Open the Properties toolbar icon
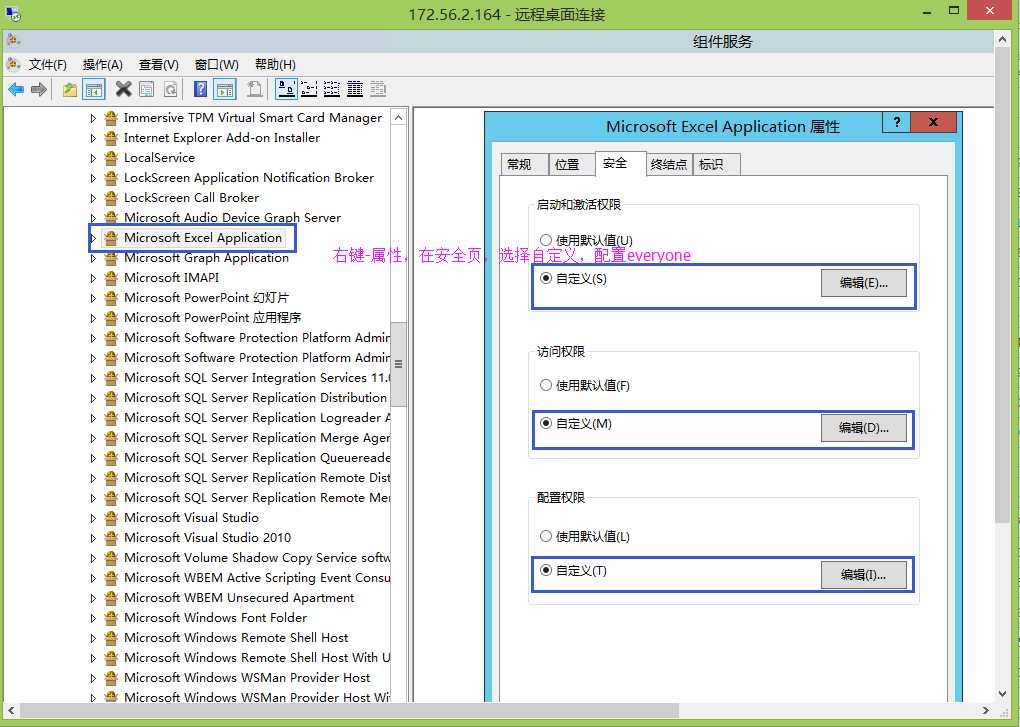This screenshot has height=727, width=1020. coord(147,89)
